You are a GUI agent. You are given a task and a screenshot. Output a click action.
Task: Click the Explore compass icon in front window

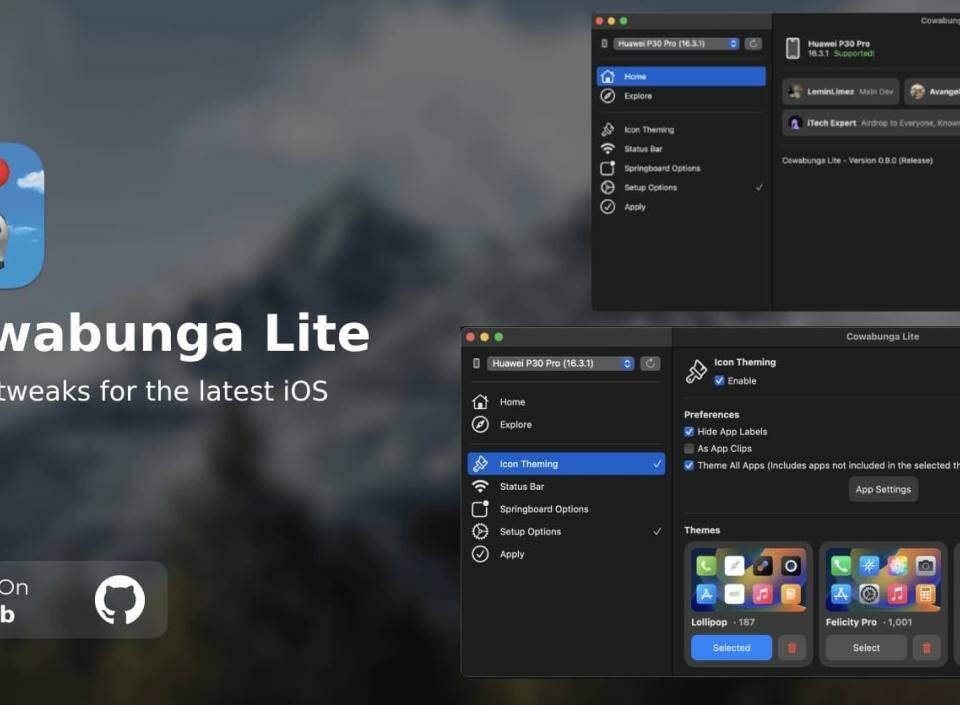pyautogui.click(x=481, y=424)
